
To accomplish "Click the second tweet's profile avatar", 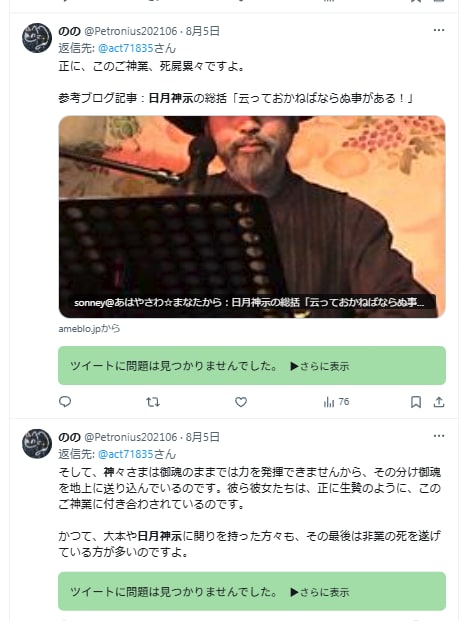I will 37,444.
